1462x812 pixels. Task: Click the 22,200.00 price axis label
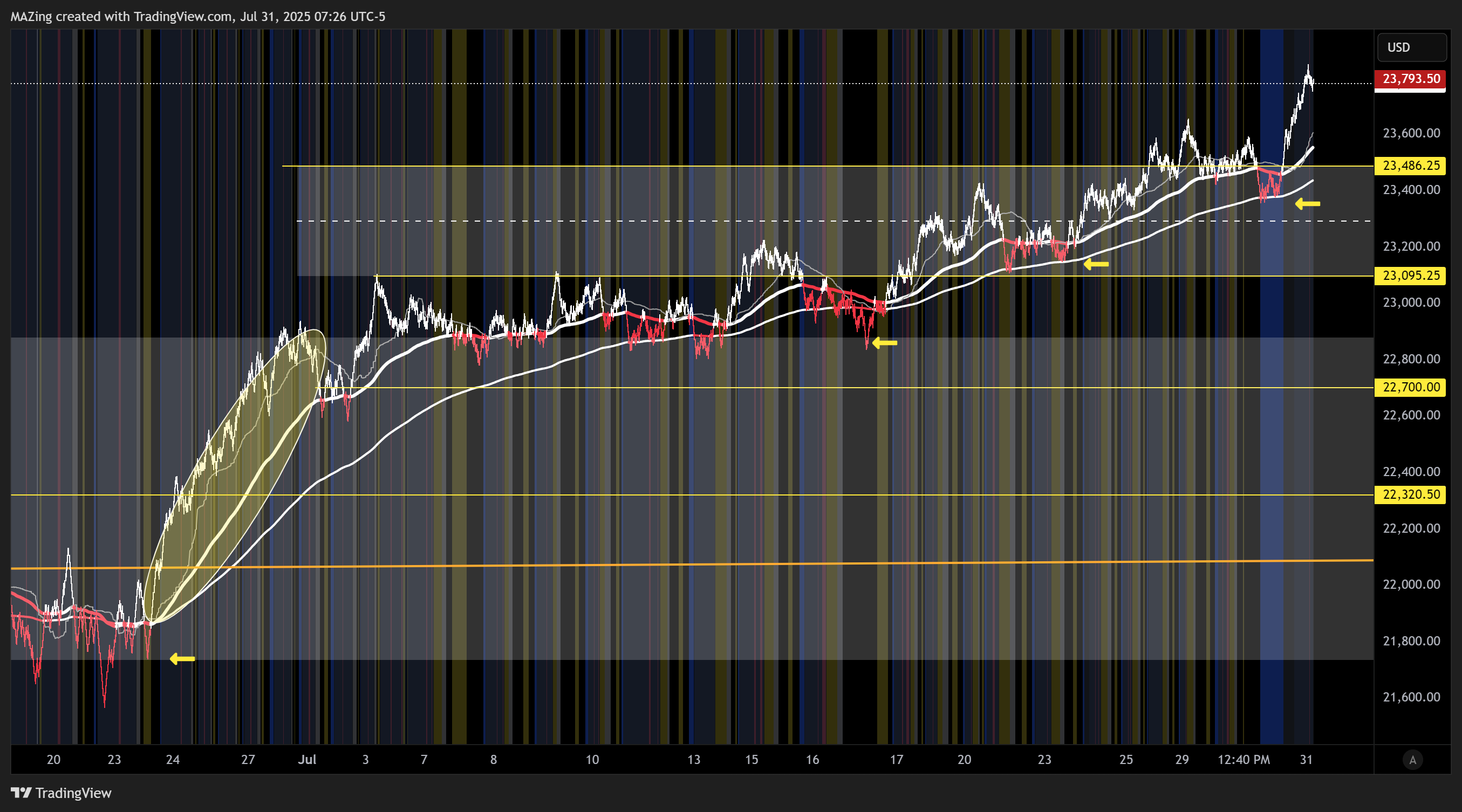click(x=1411, y=528)
